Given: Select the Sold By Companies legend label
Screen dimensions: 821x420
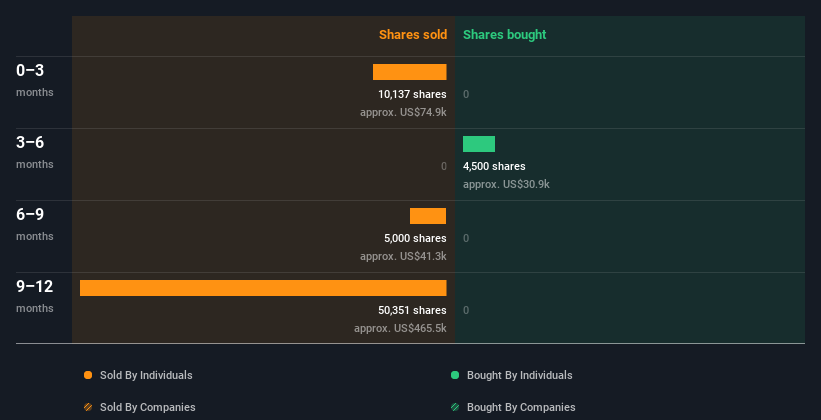Looking at the screenshot, I should [x=148, y=407].
